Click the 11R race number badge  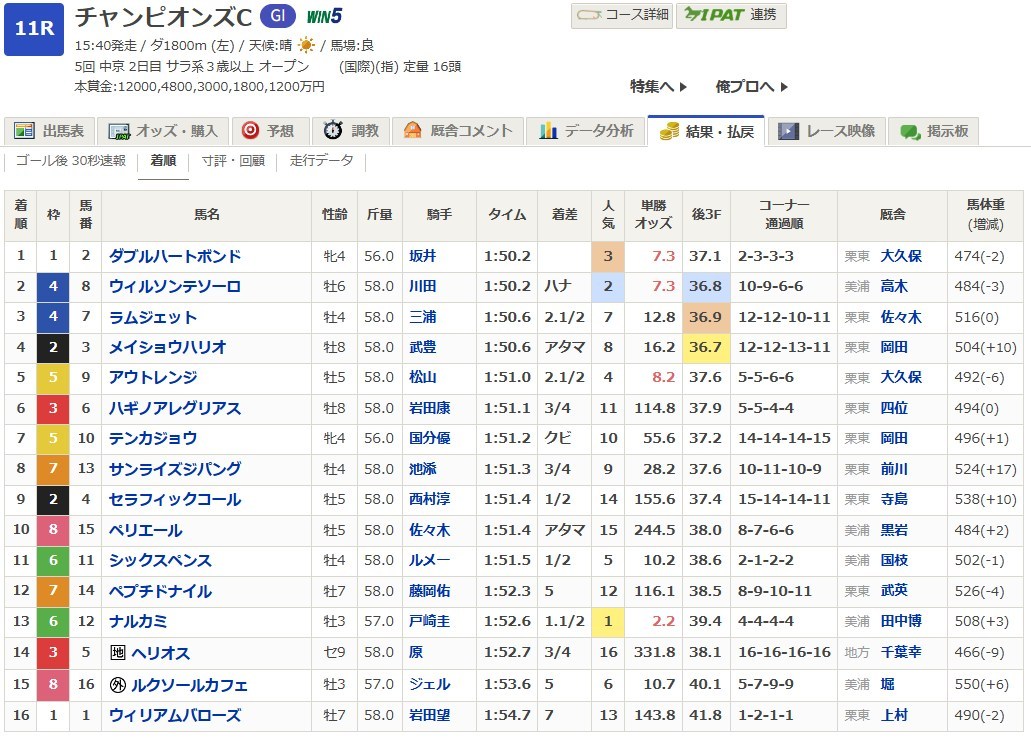35,28
